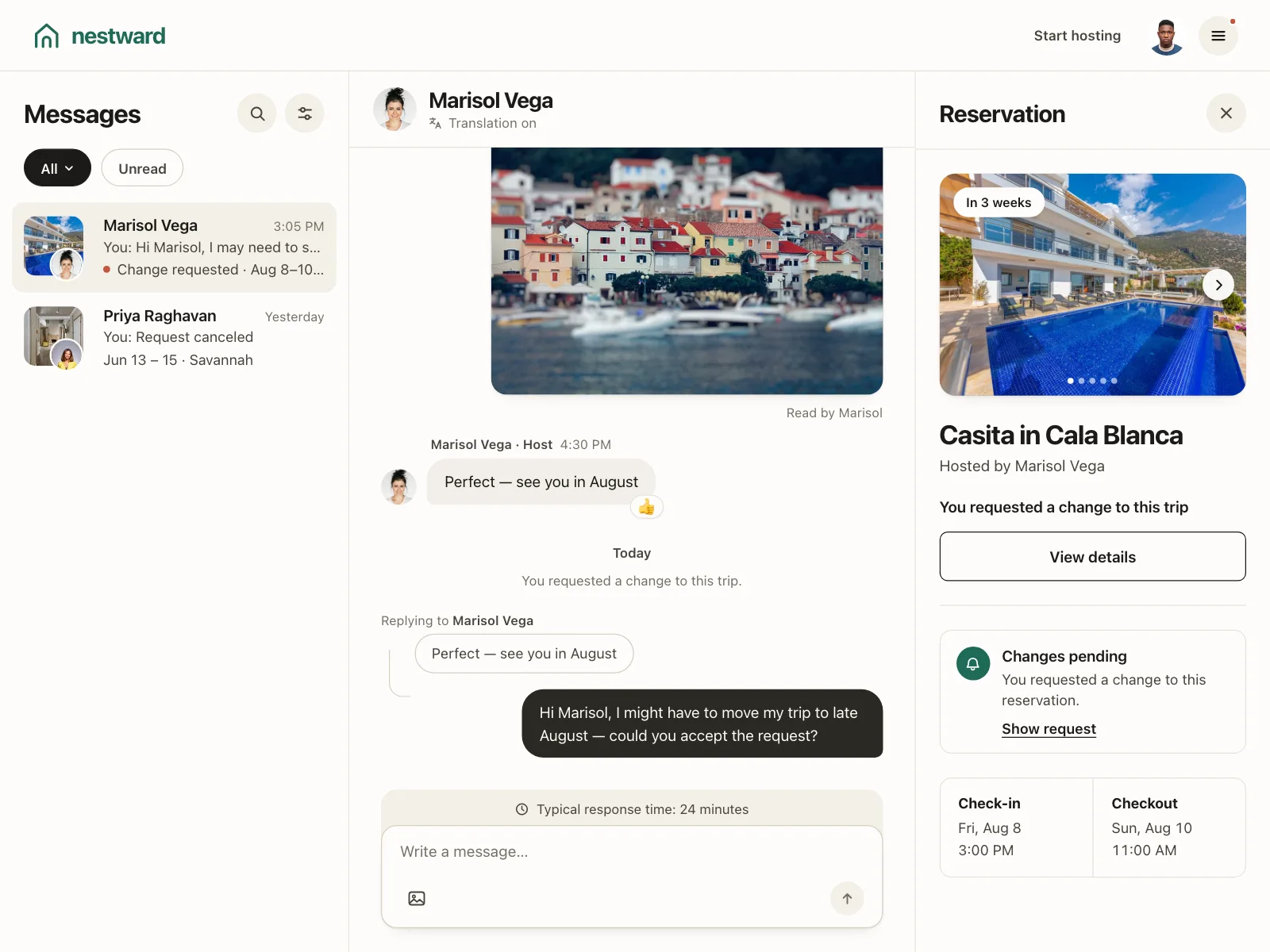
Task: Click the View details button
Action: 1092,556
